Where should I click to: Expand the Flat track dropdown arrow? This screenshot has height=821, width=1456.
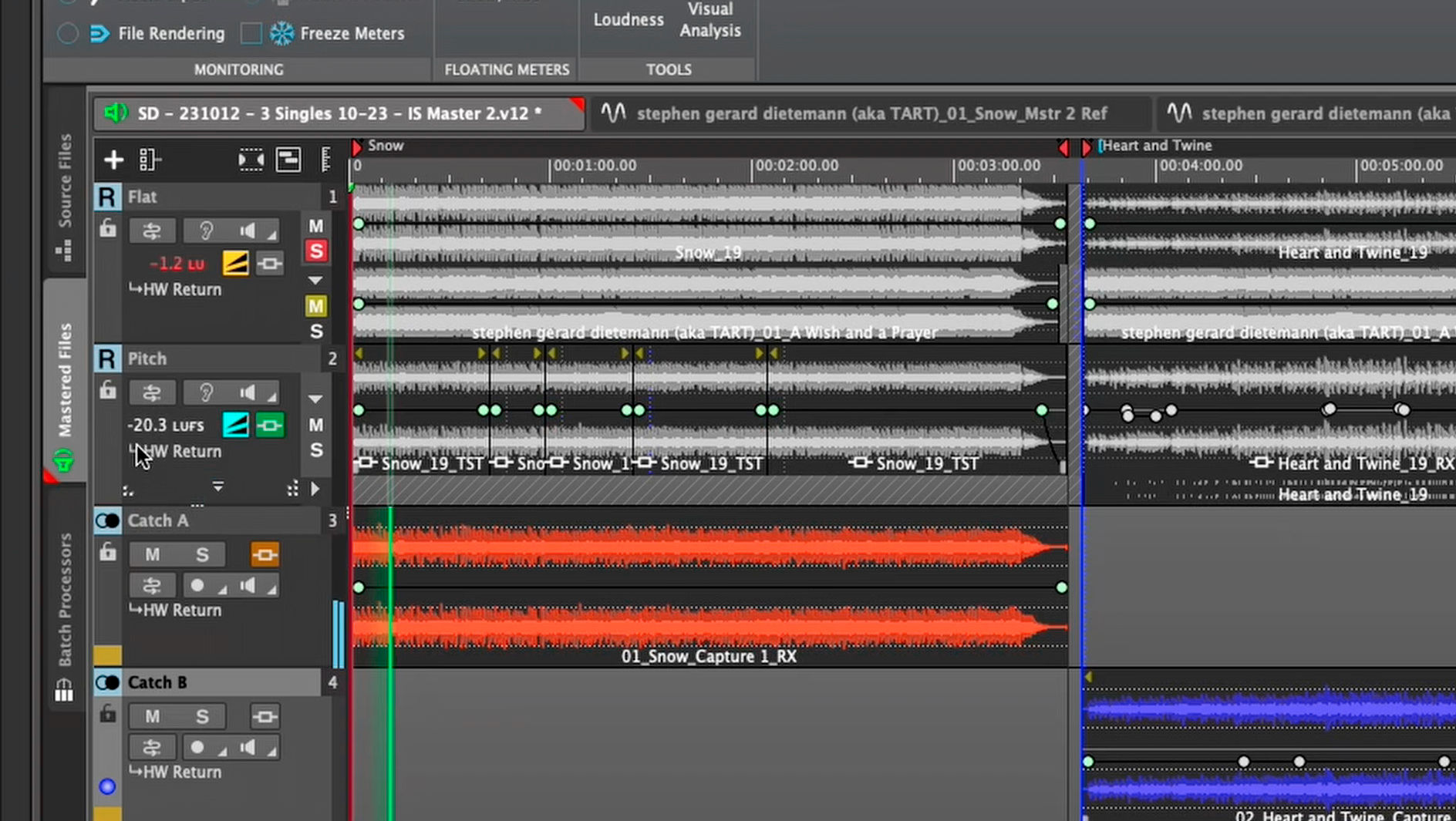pos(315,280)
